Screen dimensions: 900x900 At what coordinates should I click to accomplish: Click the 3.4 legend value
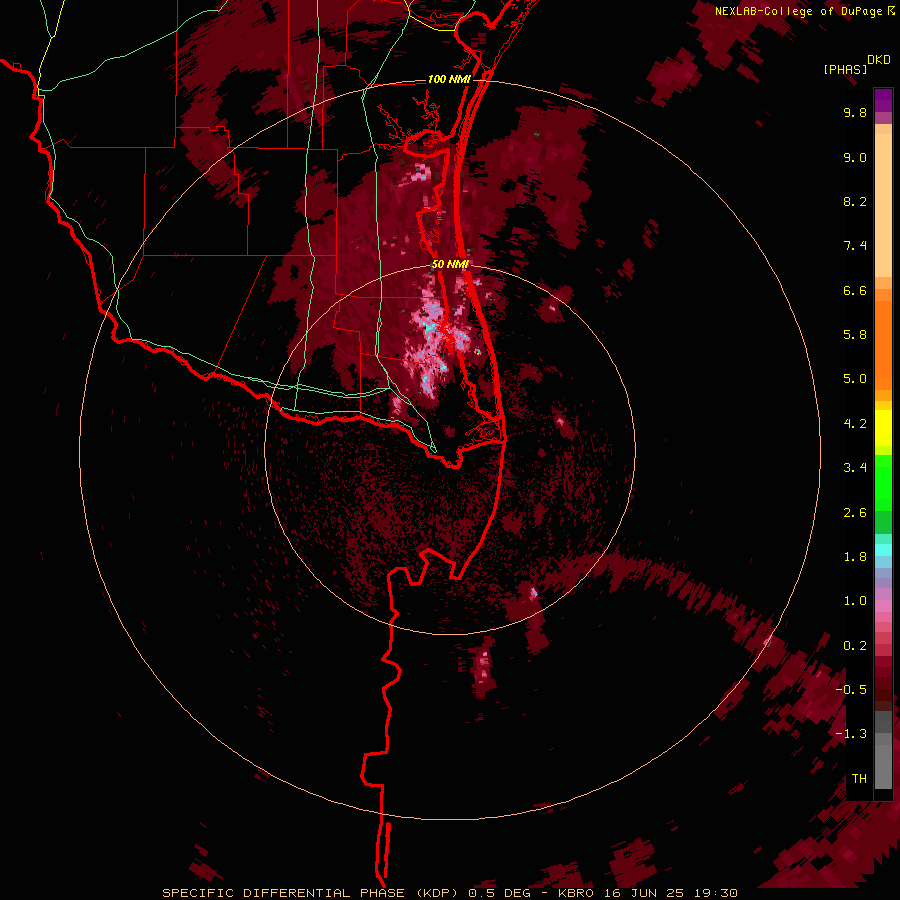855,468
